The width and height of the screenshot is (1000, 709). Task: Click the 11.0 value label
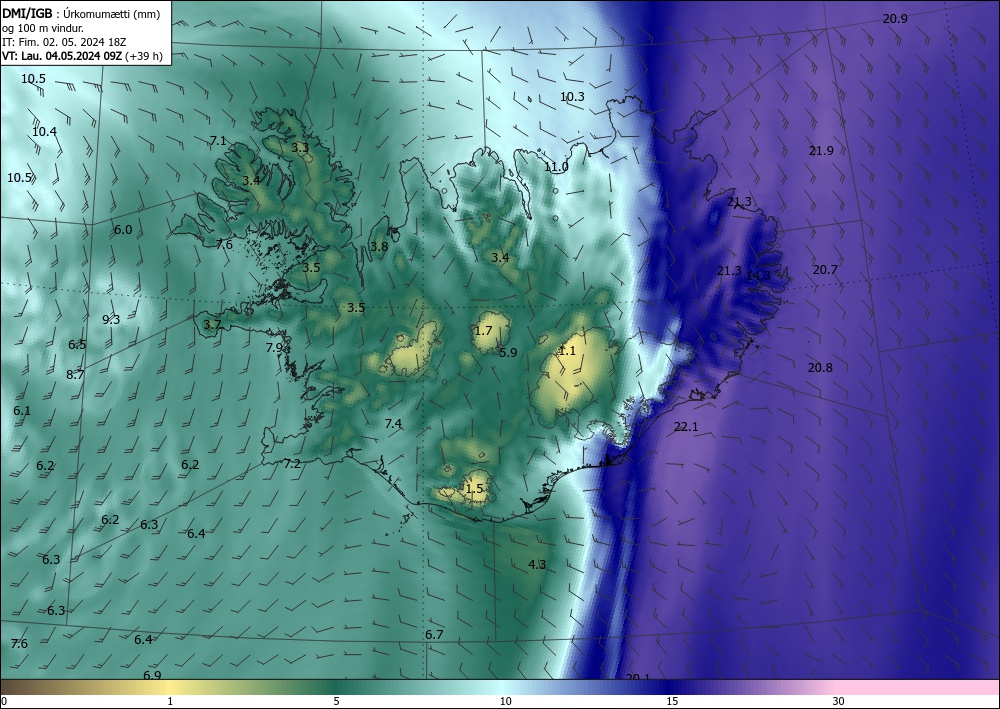click(556, 167)
